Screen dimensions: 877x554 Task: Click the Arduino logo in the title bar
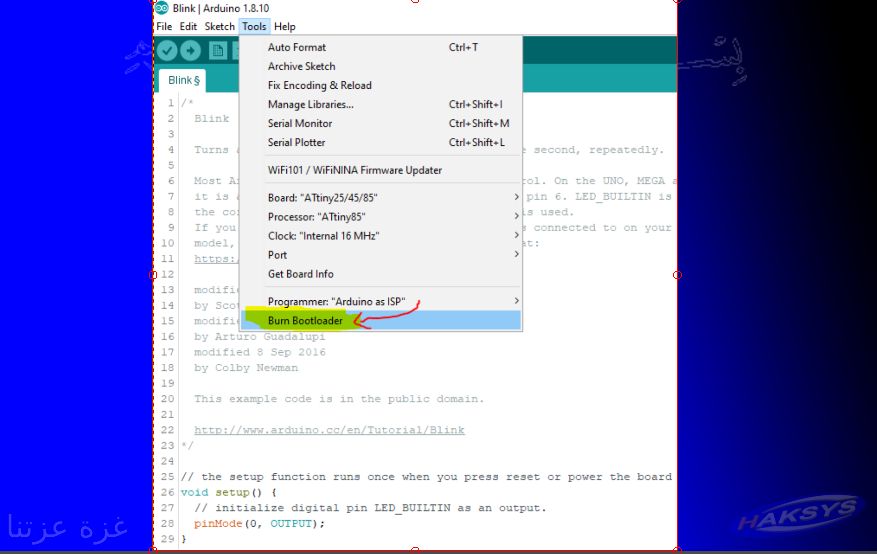coord(162,8)
